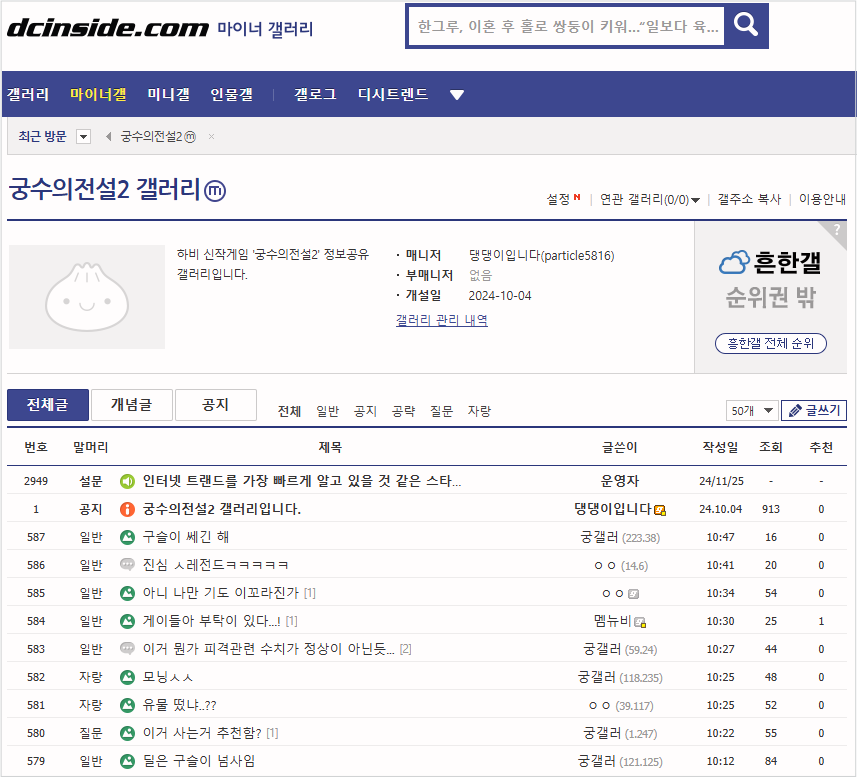Open 갤러리 in top navigation
The width and height of the screenshot is (857, 778).
tap(28, 95)
